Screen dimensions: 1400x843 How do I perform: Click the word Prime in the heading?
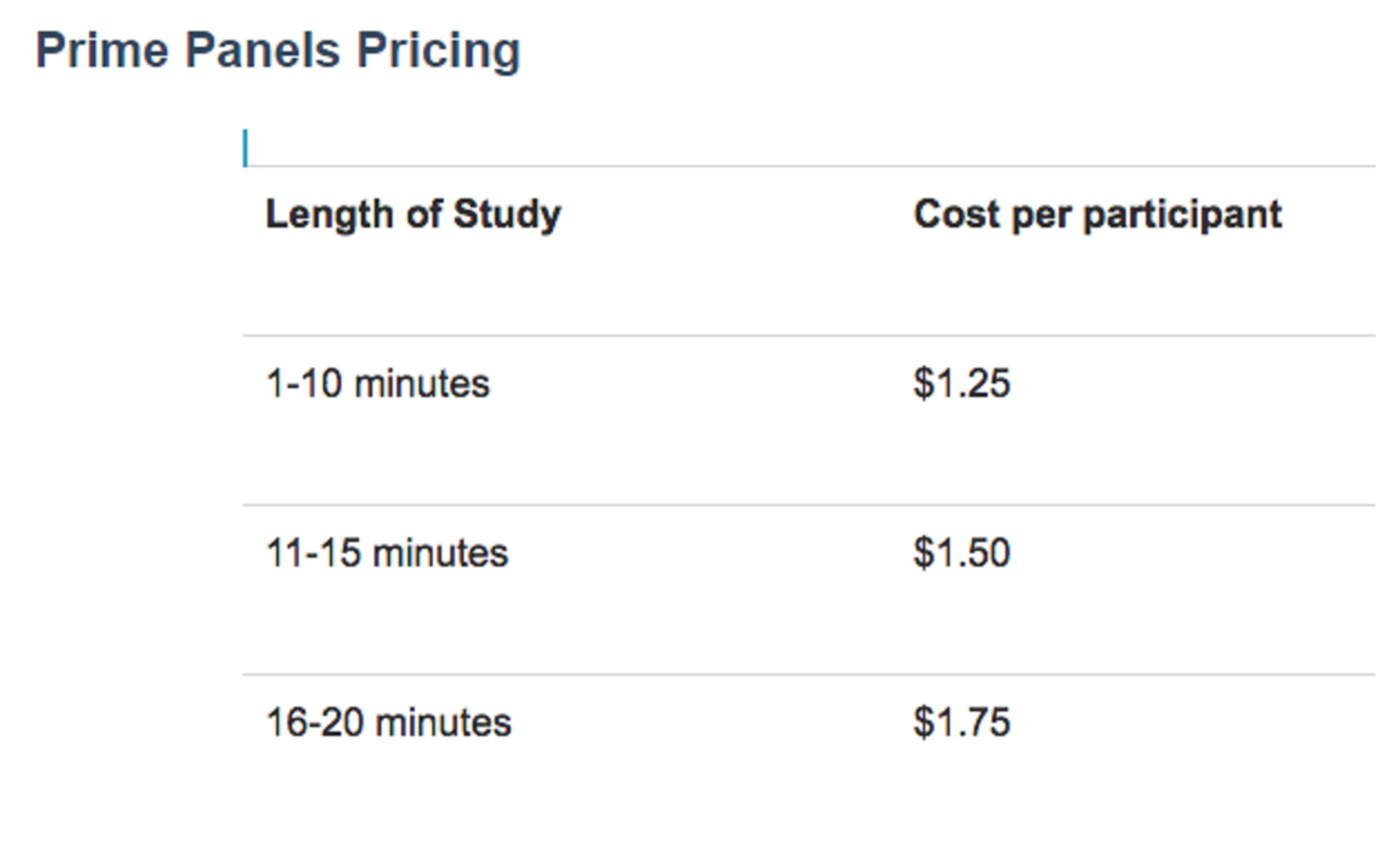click(x=102, y=51)
